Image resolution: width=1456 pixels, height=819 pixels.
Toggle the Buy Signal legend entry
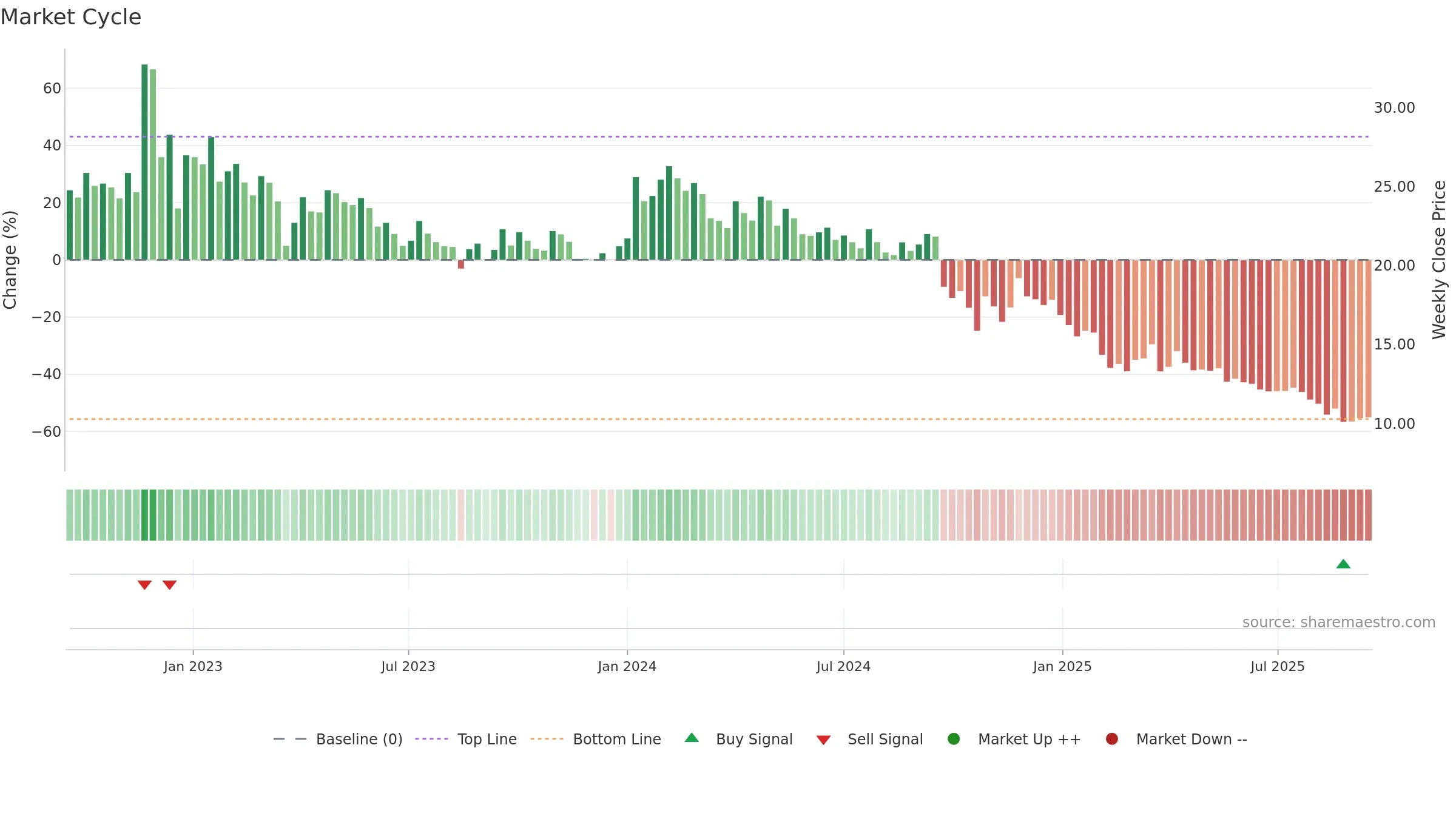[x=738, y=739]
